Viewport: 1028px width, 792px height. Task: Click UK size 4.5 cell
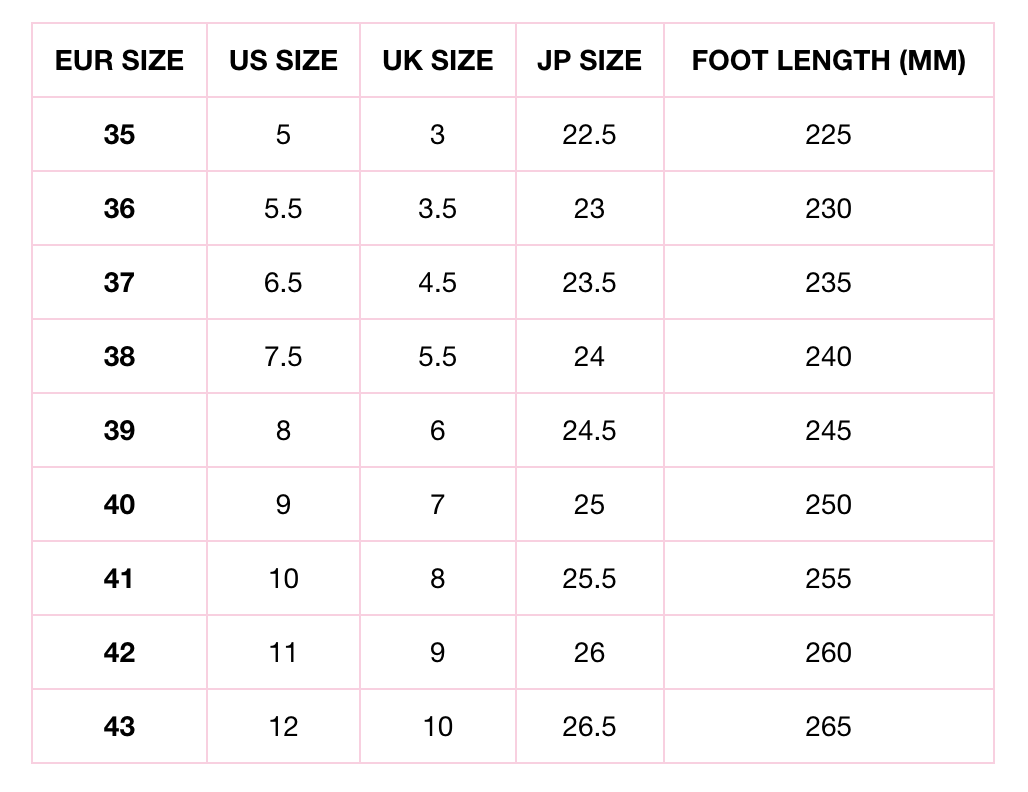(437, 283)
